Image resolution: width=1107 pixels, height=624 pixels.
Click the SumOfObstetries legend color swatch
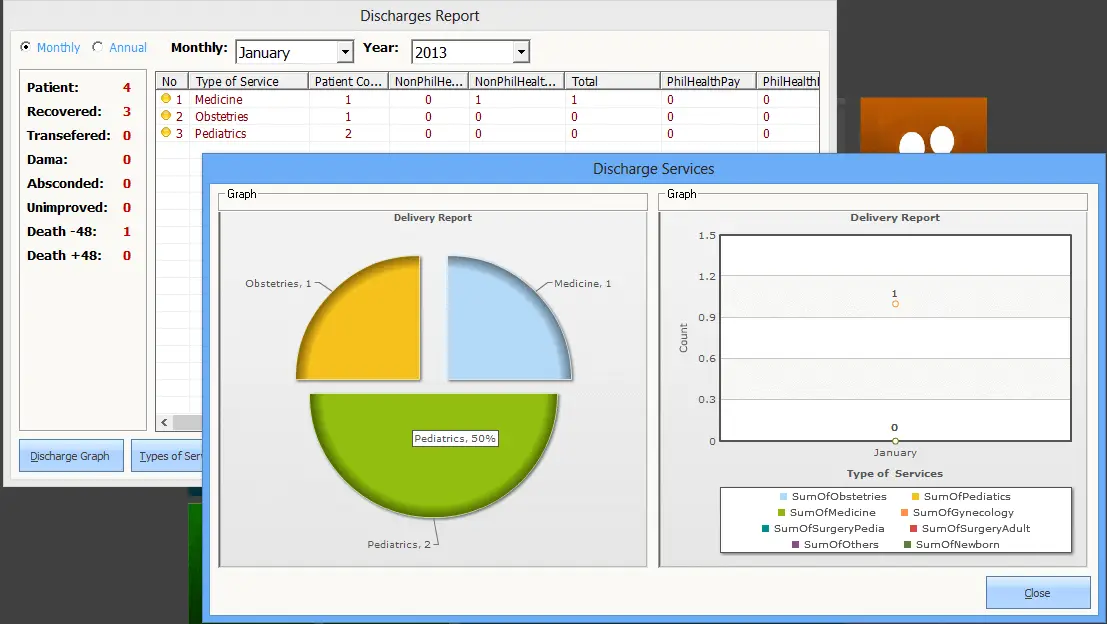point(783,496)
